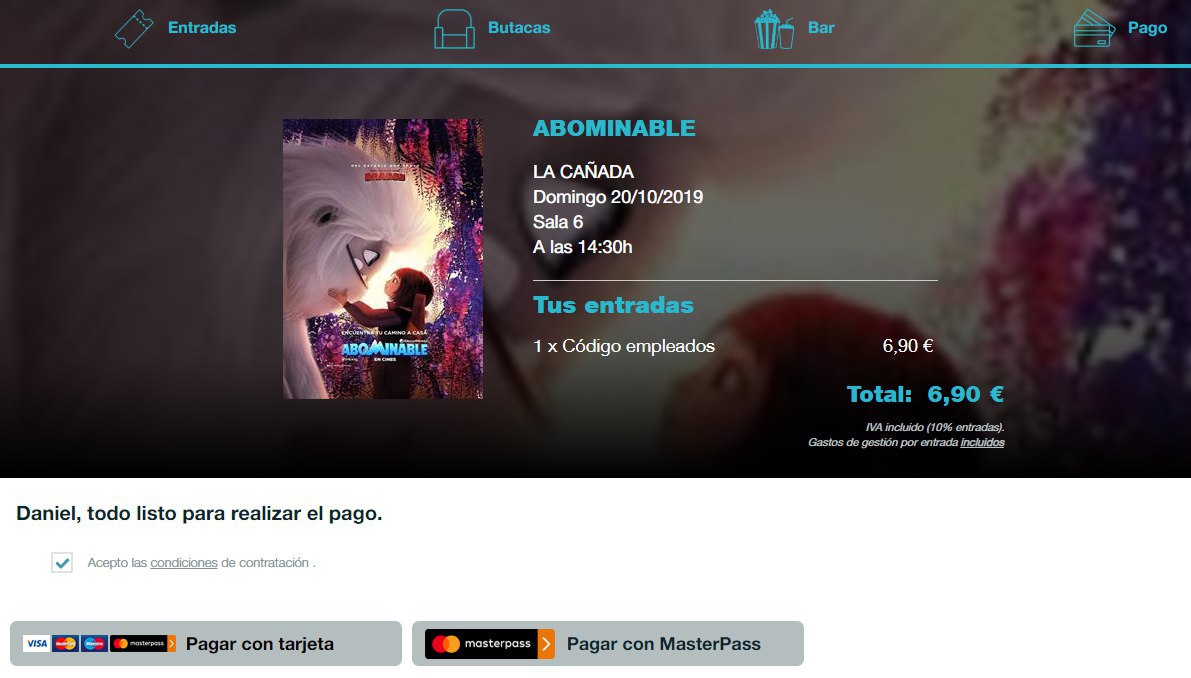Image resolution: width=1191 pixels, height=678 pixels.
Task: Open the Butacas step
Action: click(519, 28)
